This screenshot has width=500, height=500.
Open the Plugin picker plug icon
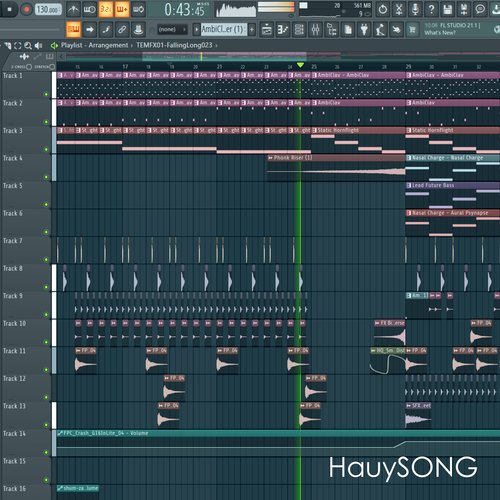pyautogui.click(x=364, y=30)
